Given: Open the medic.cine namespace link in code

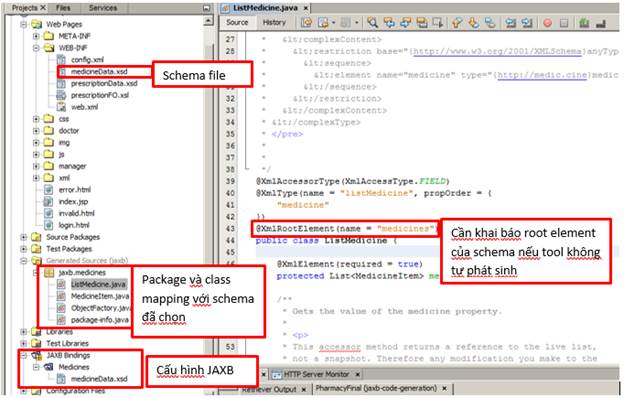Looking at the screenshot, I should point(542,75).
